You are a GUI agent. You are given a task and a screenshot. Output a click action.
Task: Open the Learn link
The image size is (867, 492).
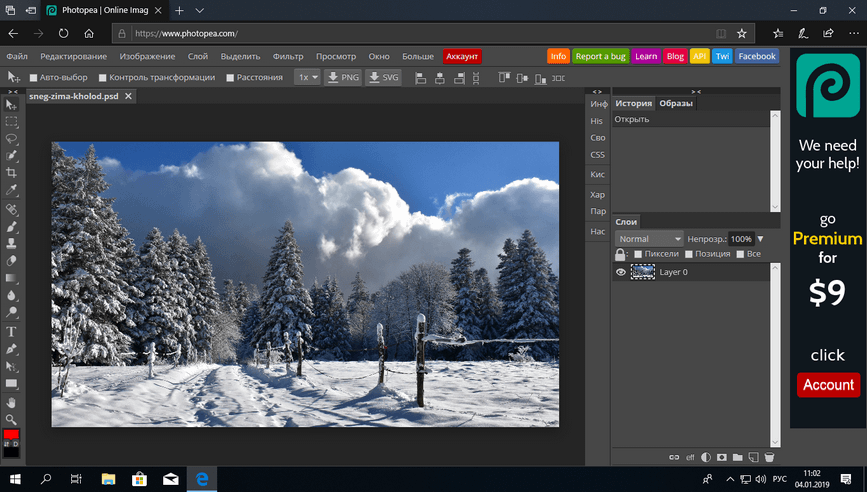646,56
